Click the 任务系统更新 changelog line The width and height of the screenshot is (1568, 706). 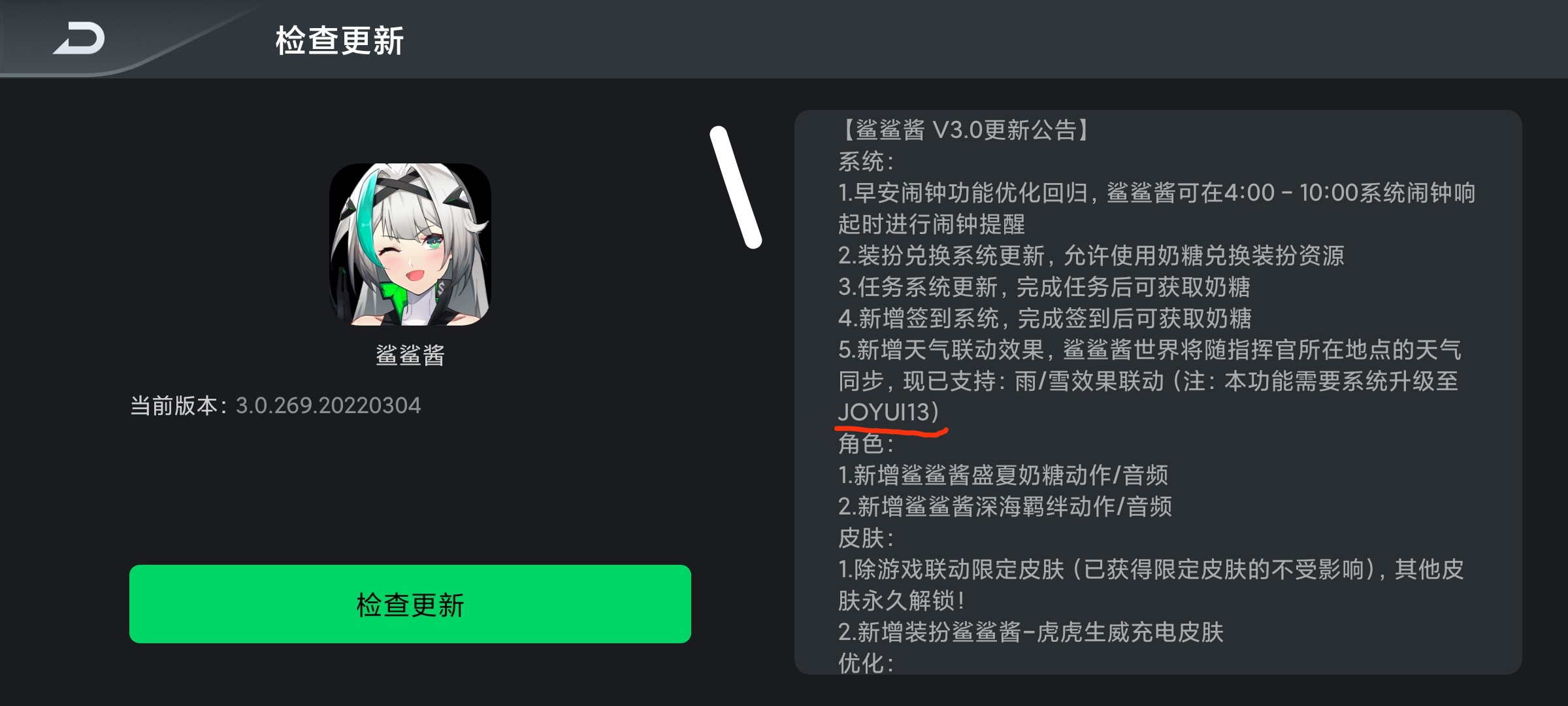(x=1044, y=287)
